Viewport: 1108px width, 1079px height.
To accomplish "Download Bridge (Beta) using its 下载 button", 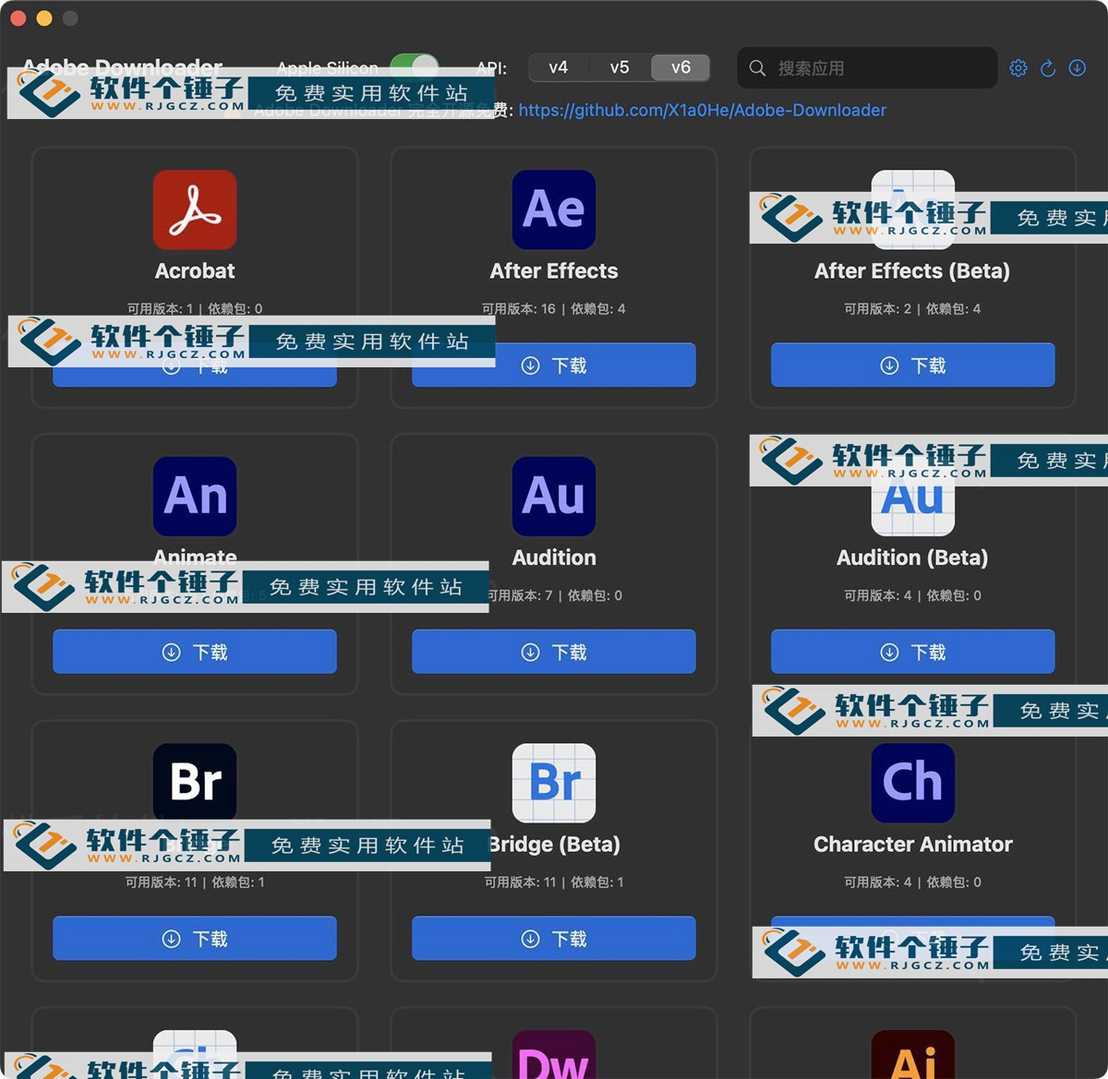I will click(x=554, y=938).
